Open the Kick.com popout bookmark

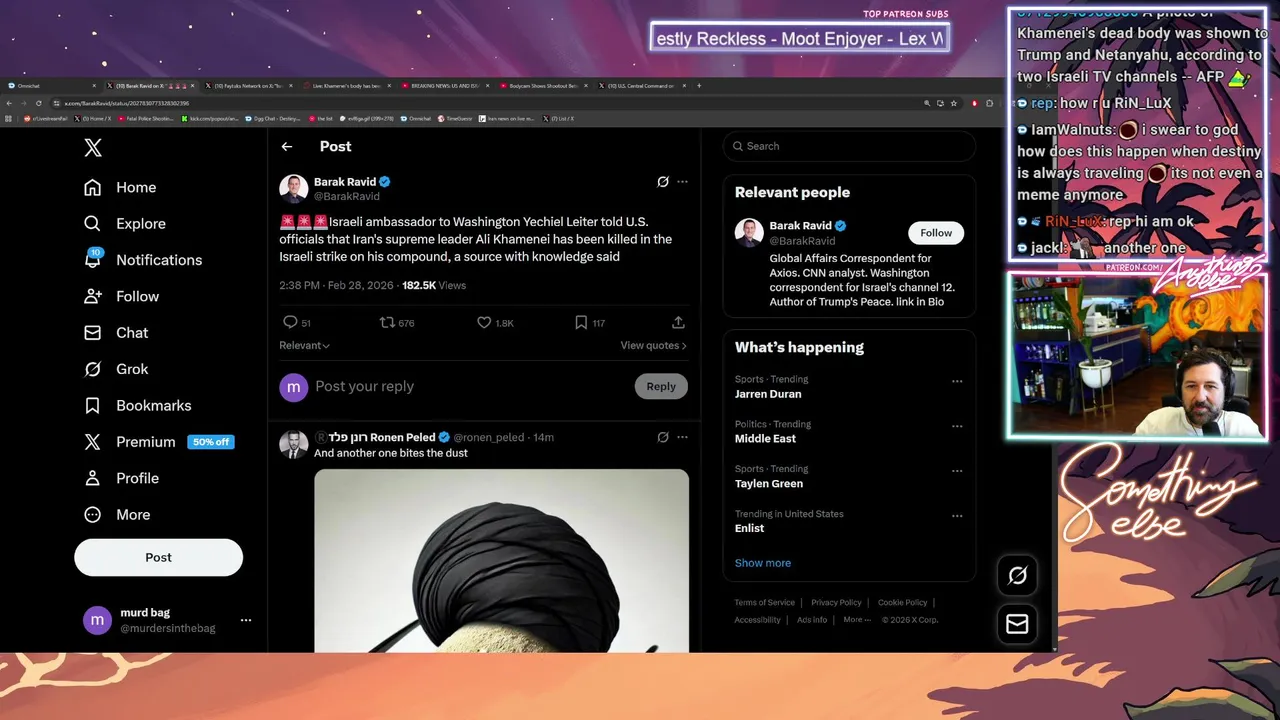[209, 118]
